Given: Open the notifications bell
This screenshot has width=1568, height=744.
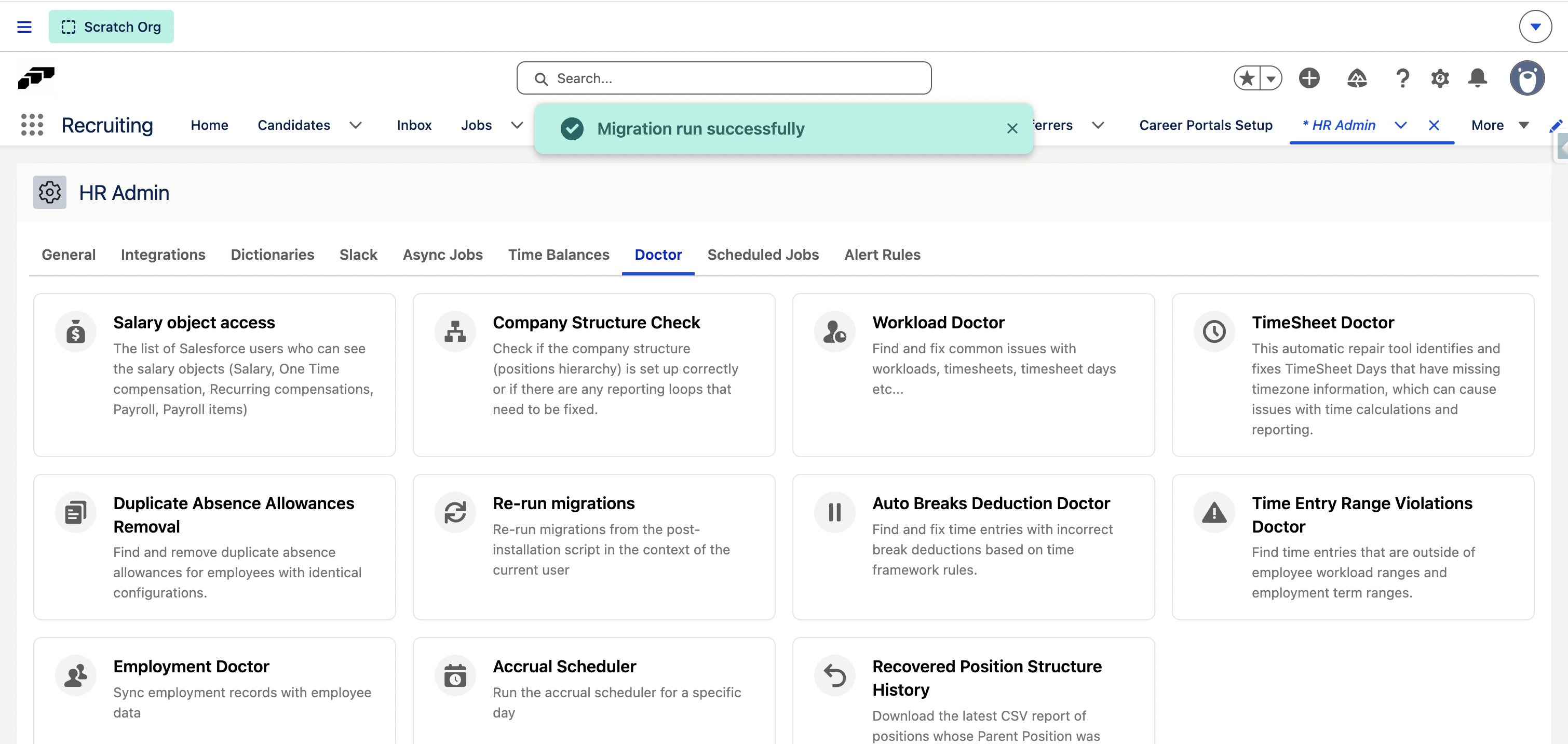Looking at the screenshot, I should pyautogui.click(x=1477, y=78).
